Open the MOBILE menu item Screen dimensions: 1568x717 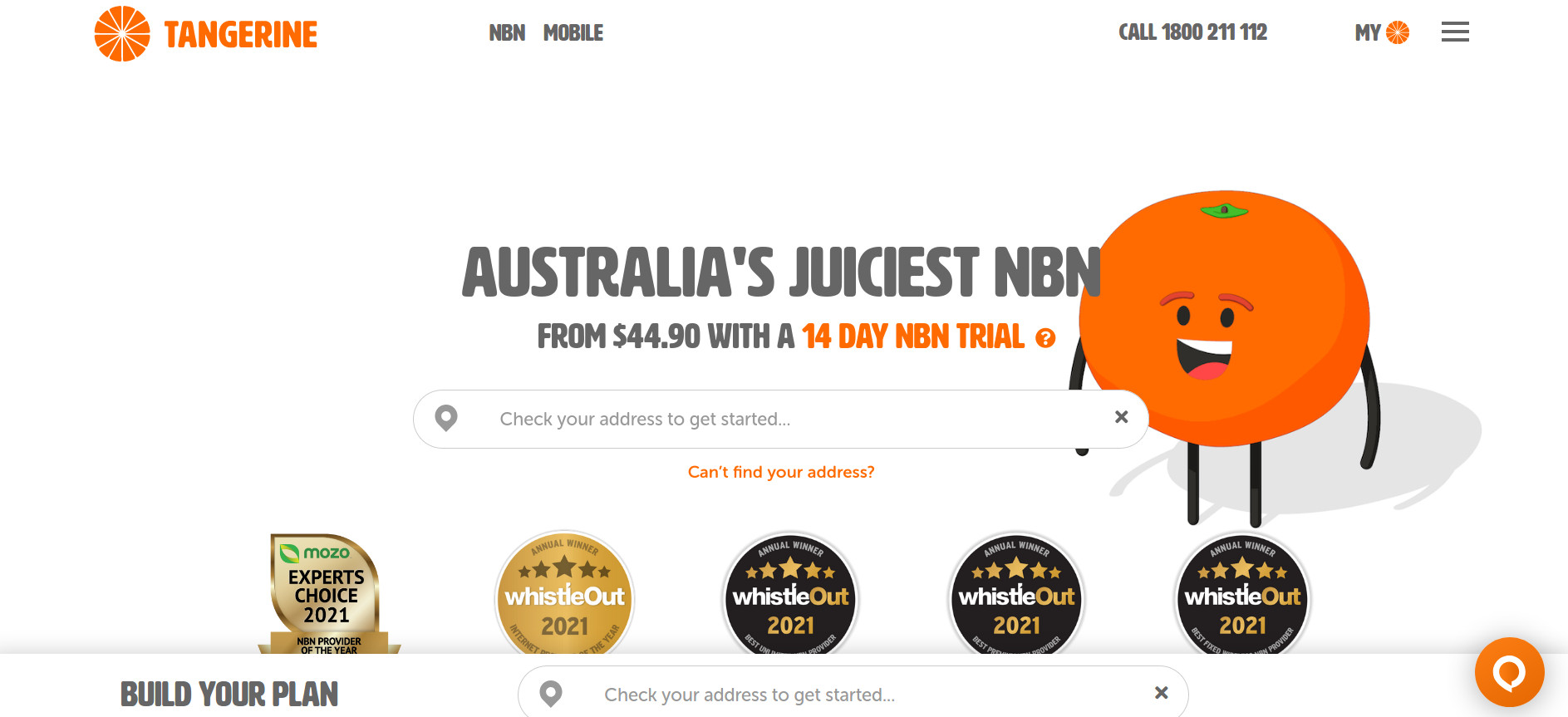tap(573, 33)
